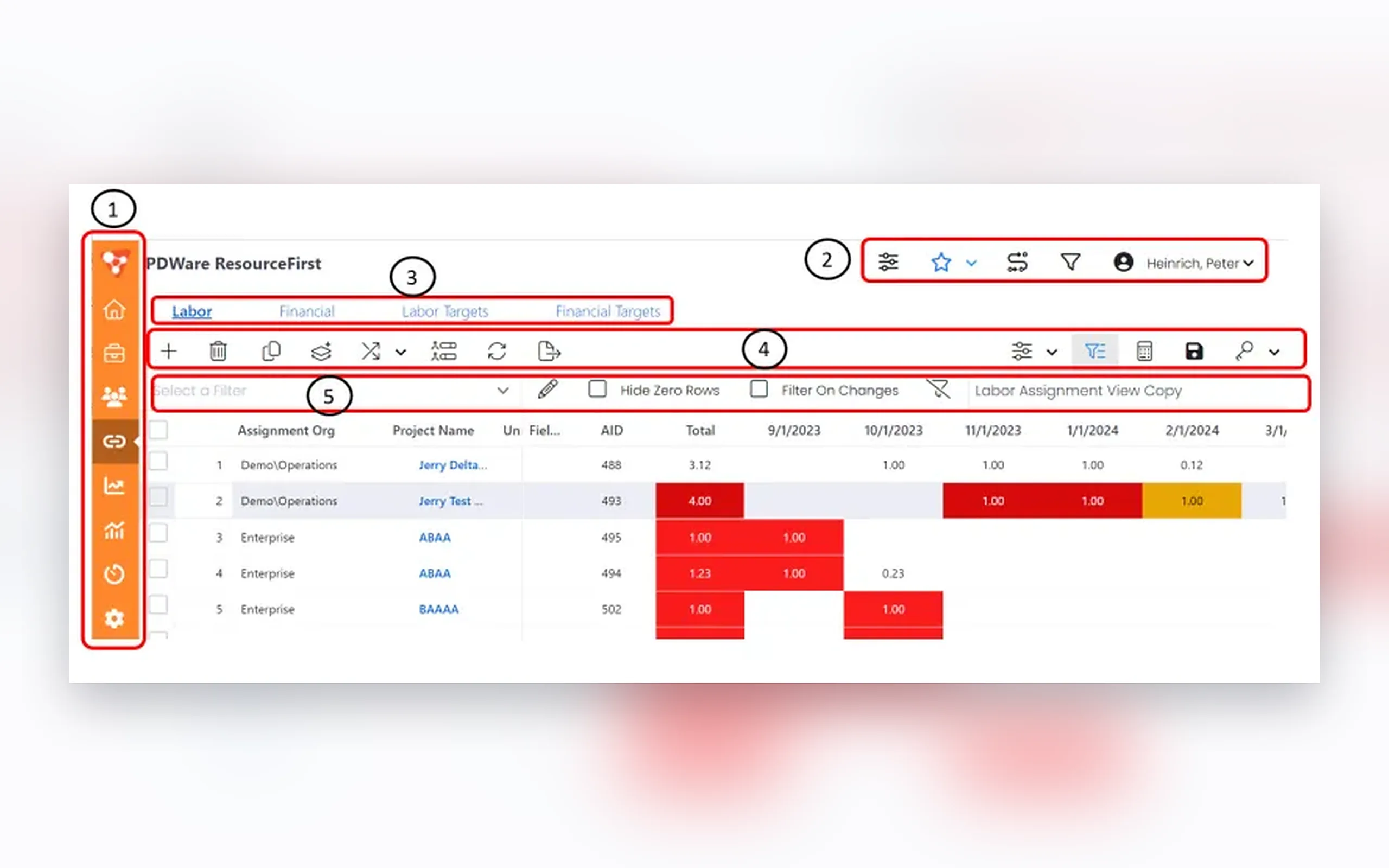The height and width of the screenshot is (868, 1389).
Task: Open the ABAA project link in row 4
Action: pyautogui.click(x=435, y=573)
